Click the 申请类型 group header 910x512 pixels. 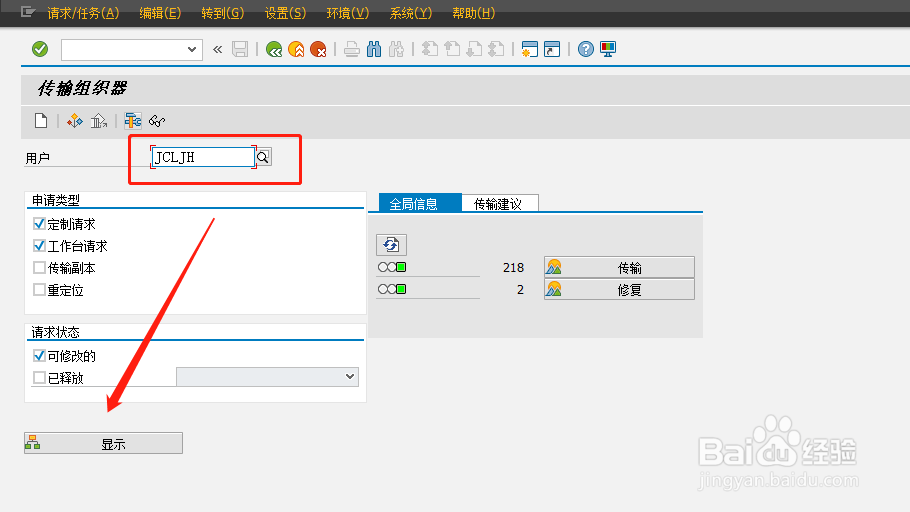click(x=56, y=200)
